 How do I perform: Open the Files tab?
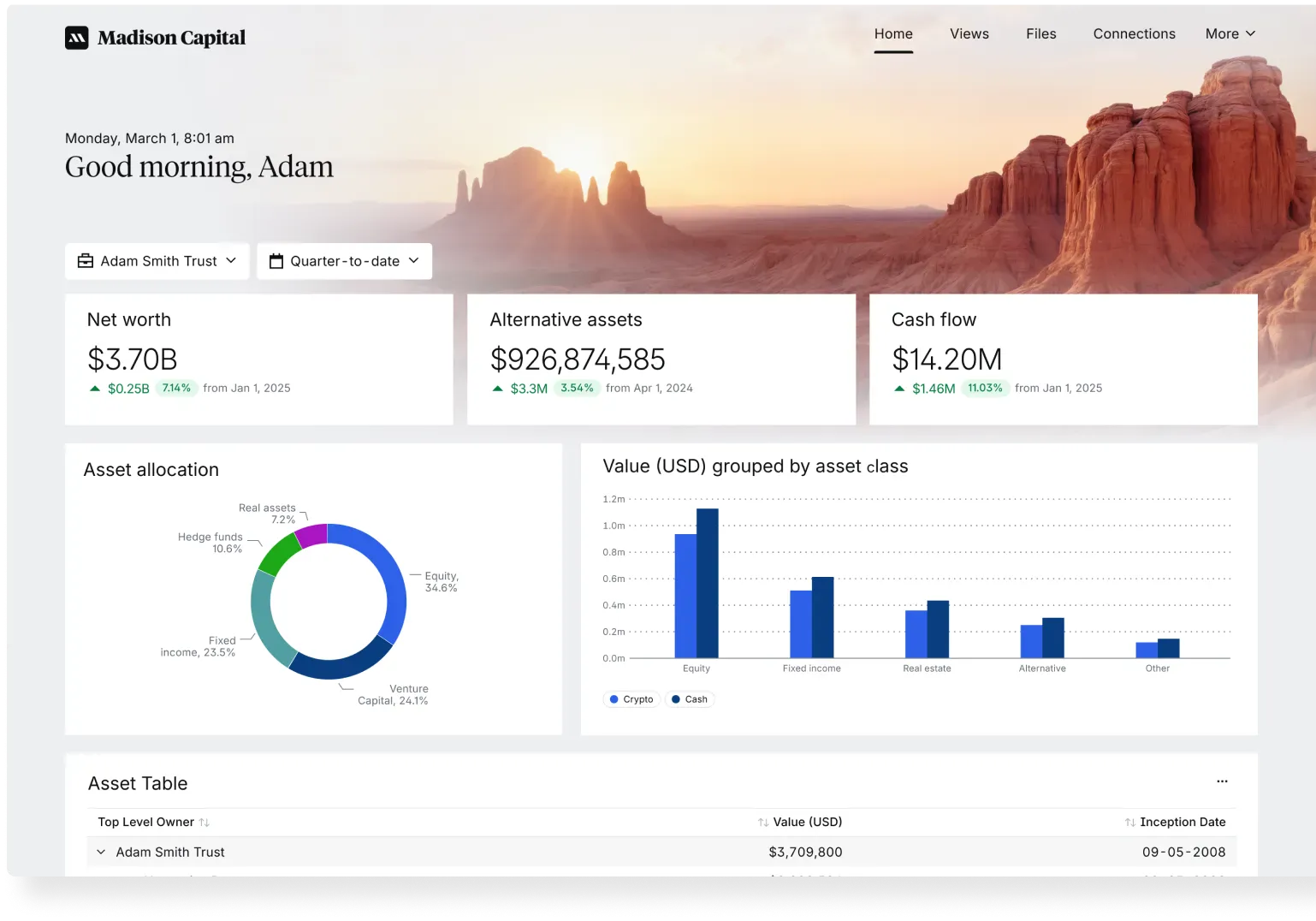1041,33
